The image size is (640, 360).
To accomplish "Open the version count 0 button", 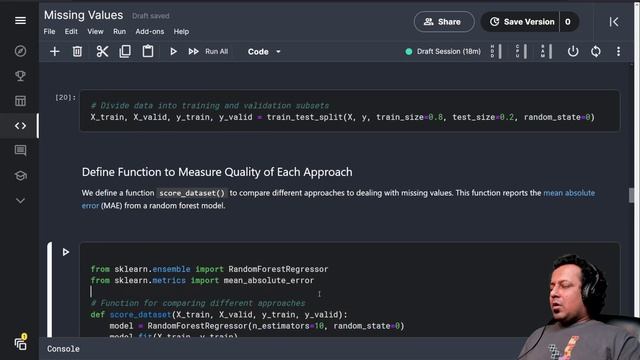I will click(x=568, y=22).
